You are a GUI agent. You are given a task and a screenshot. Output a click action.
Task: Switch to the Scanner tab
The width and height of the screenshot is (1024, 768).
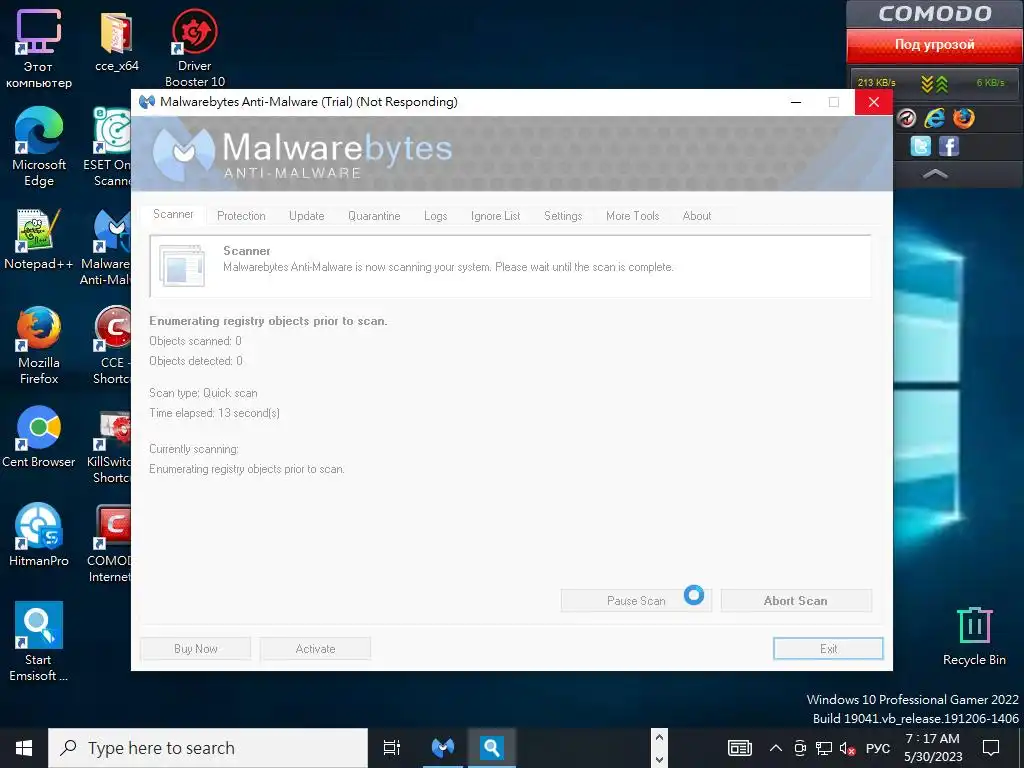pyautogui.click(x=173, y=214)
